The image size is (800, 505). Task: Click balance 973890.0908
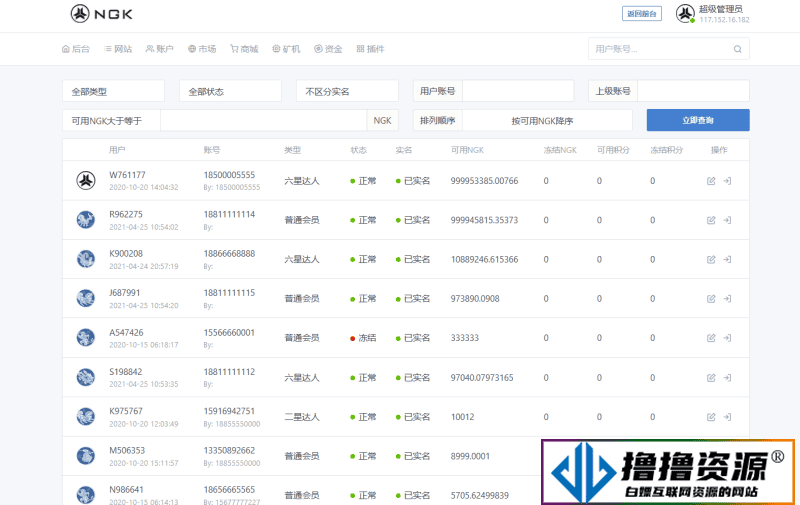474,299
